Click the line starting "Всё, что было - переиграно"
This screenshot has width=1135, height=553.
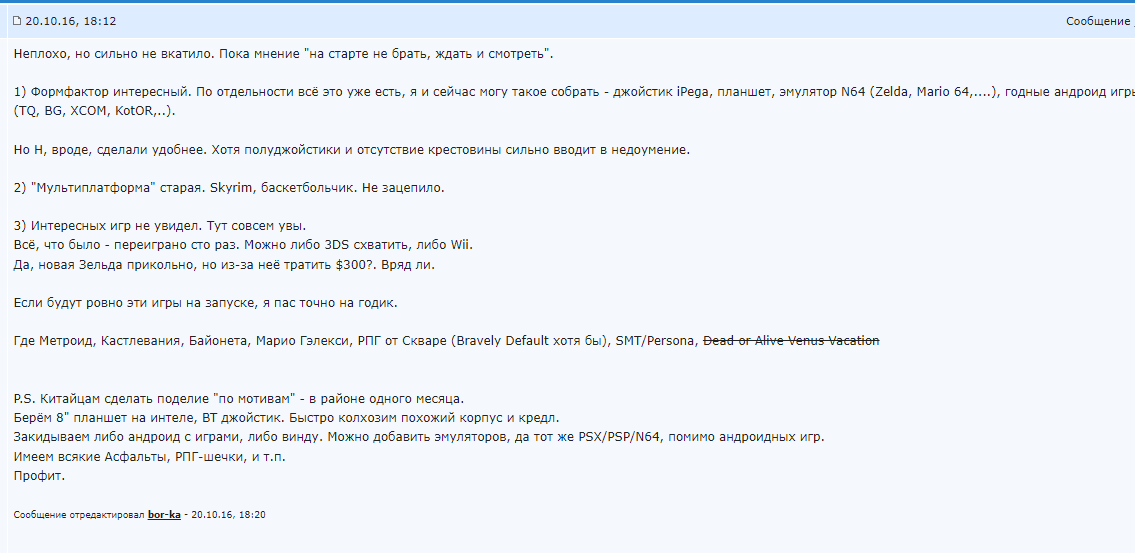(x=243, y=245)
